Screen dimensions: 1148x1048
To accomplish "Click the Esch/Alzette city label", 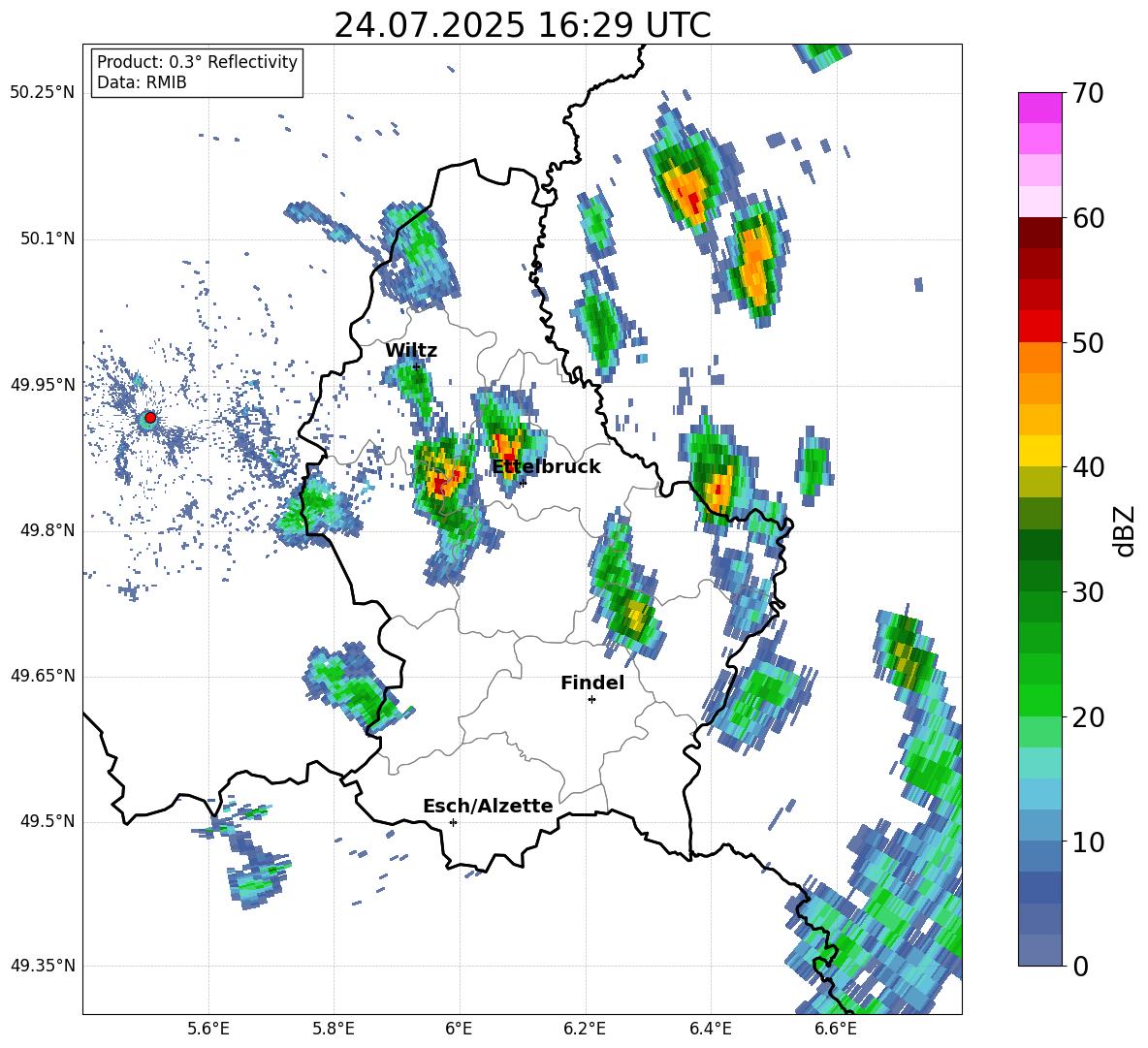I will [x=488, y=806].
